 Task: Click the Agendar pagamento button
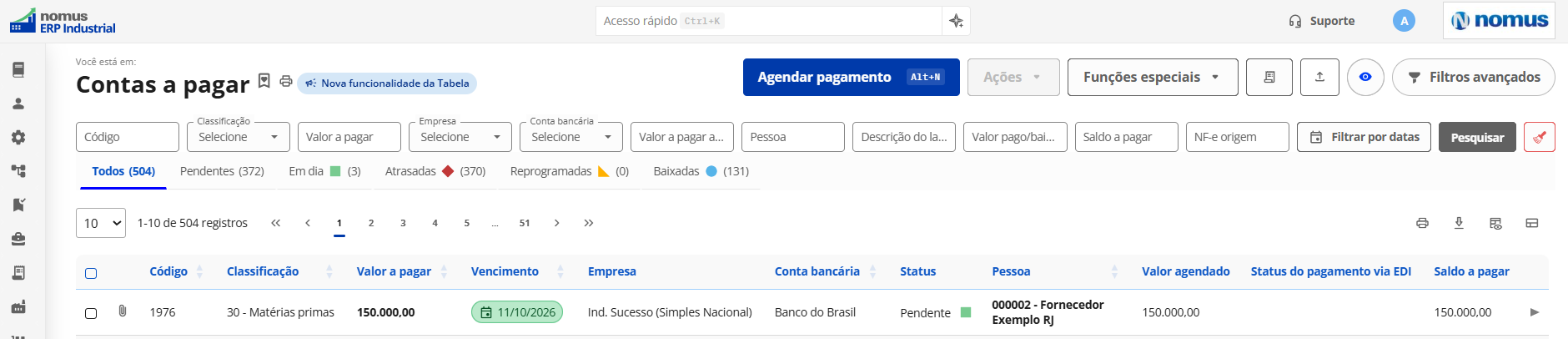(x=851, y=77)
